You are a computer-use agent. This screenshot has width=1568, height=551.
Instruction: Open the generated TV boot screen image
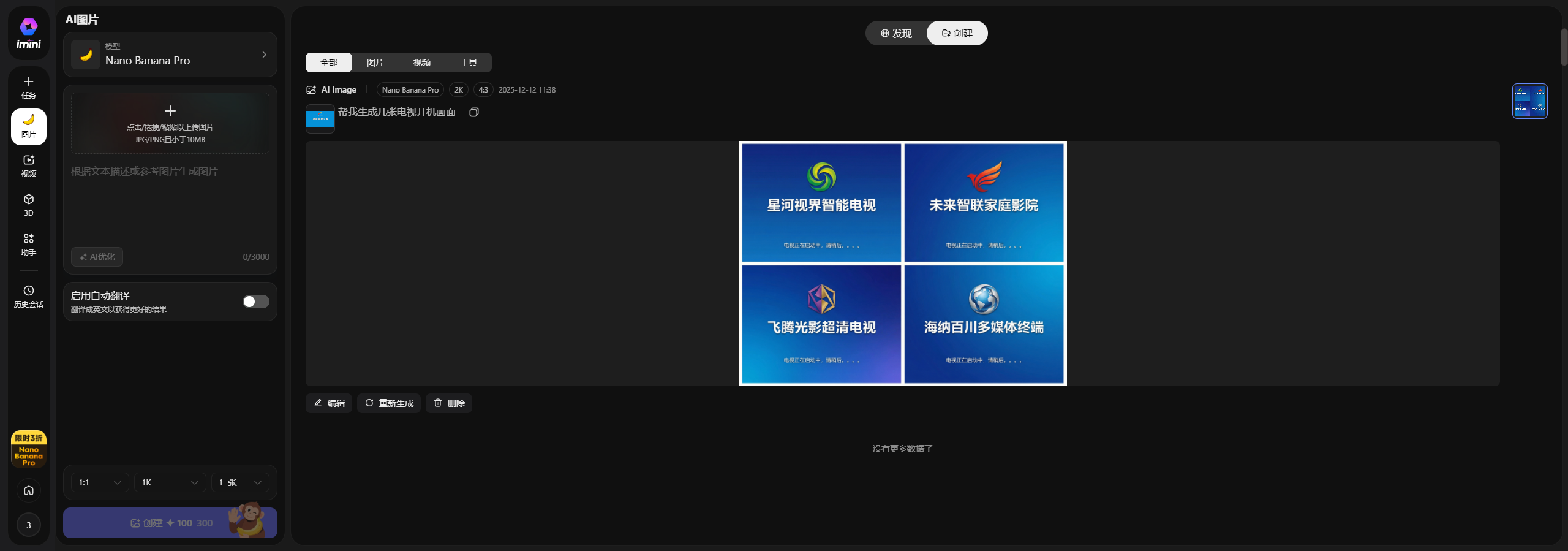coord(902,264)
